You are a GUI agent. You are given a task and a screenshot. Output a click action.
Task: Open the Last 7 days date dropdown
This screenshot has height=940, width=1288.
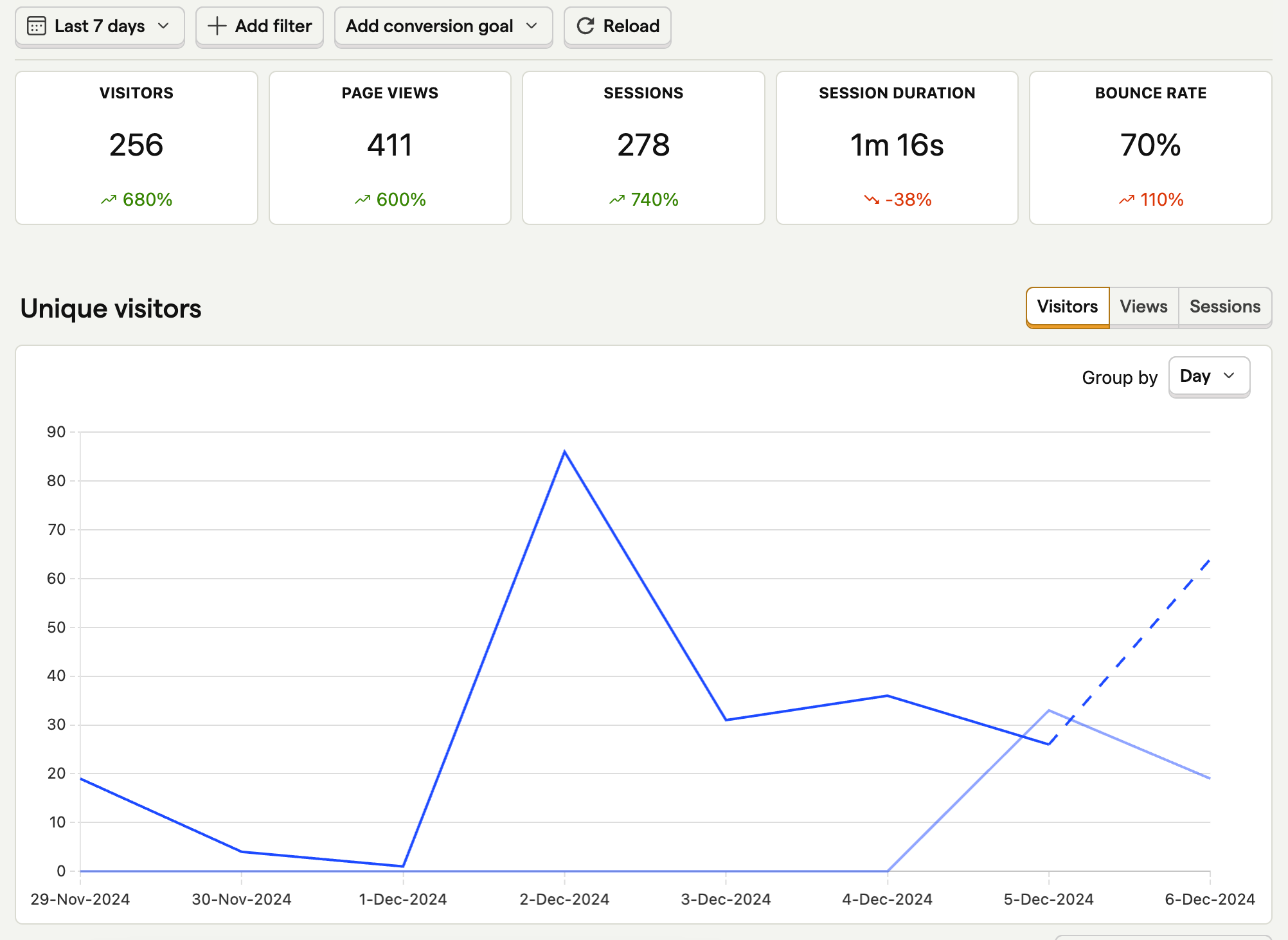100,26
